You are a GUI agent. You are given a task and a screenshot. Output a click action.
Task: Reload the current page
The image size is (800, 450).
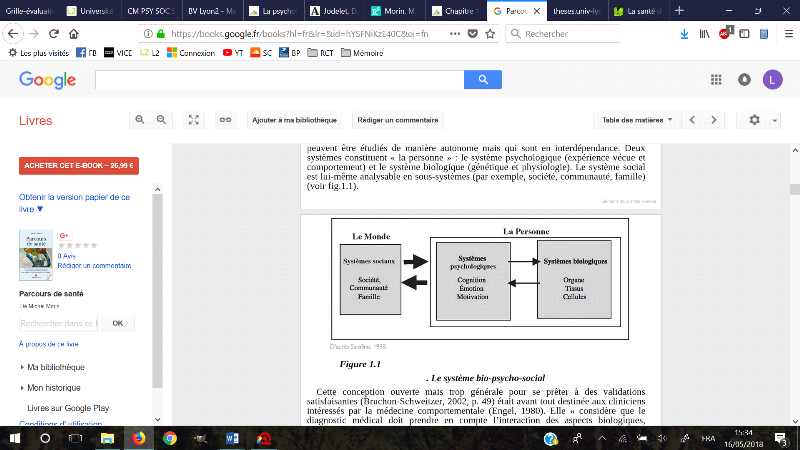tap(54, 34)
